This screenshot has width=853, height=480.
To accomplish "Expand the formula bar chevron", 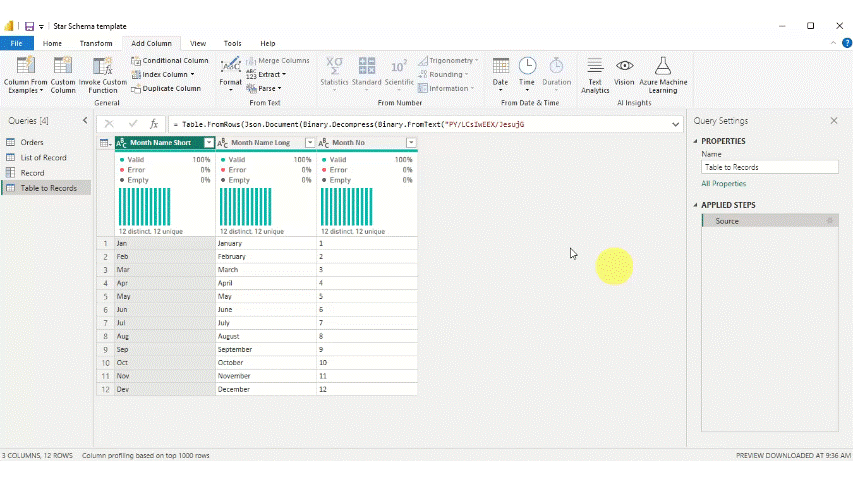I will click(676, 124).
